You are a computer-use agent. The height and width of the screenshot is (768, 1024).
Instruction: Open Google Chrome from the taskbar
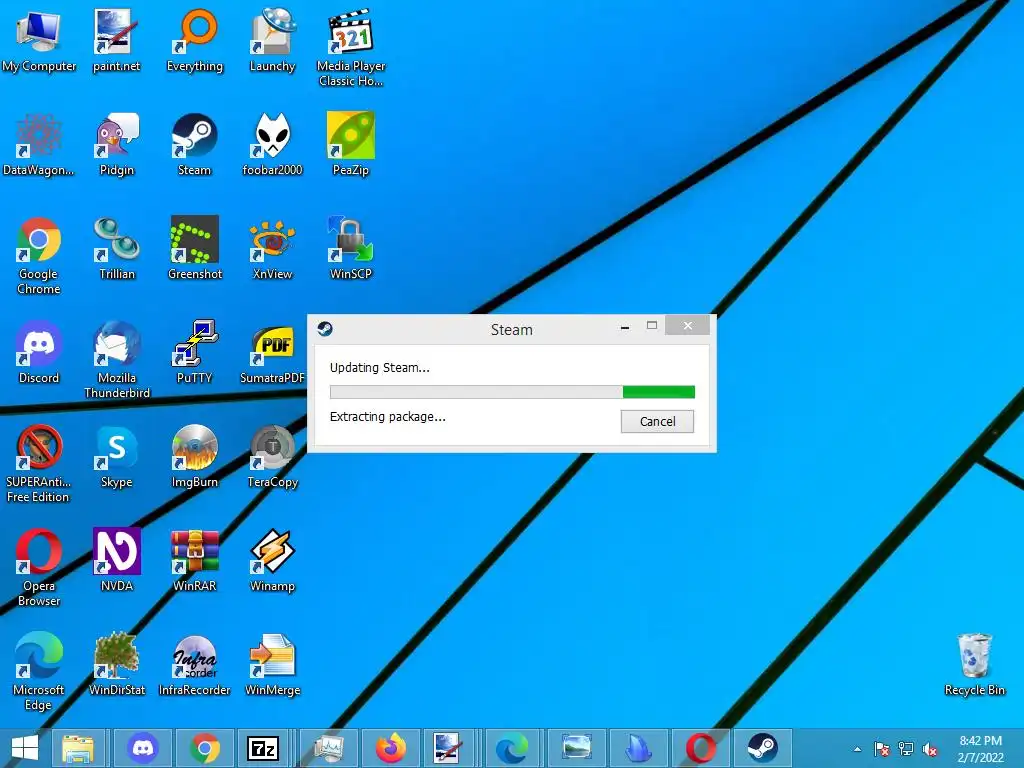click(204, 748)
